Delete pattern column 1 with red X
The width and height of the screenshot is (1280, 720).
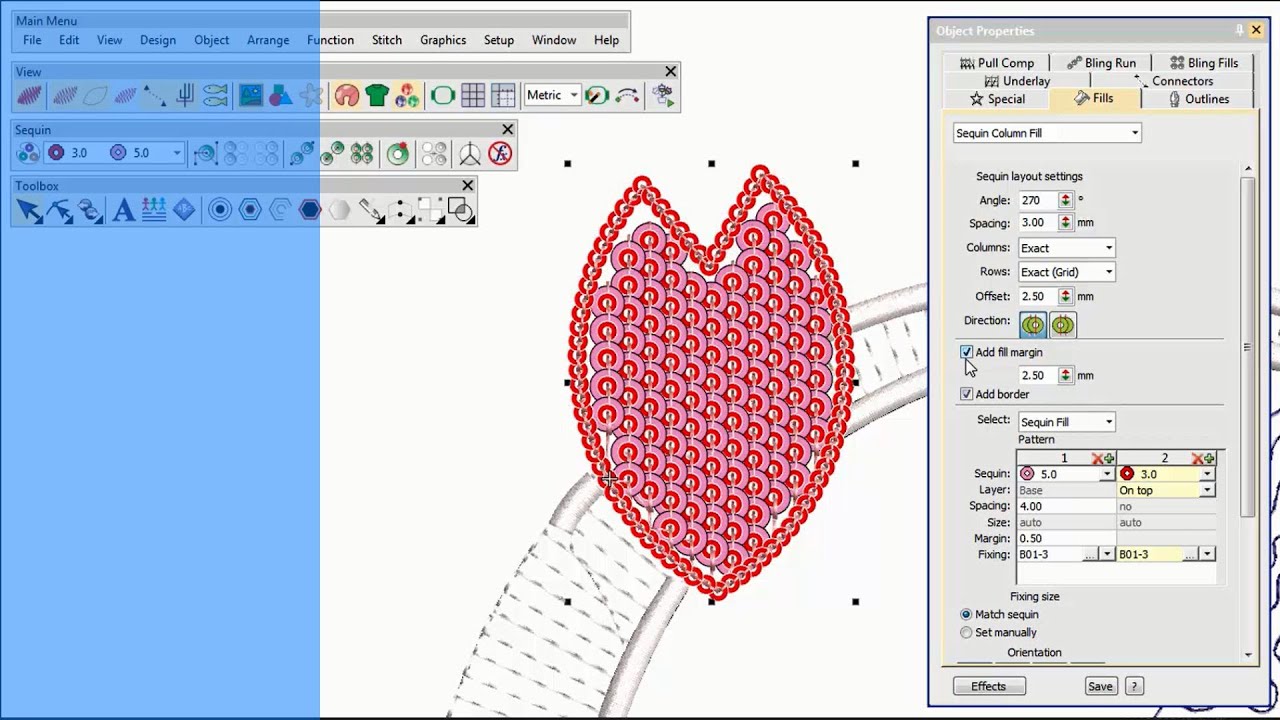[1097, 458]
